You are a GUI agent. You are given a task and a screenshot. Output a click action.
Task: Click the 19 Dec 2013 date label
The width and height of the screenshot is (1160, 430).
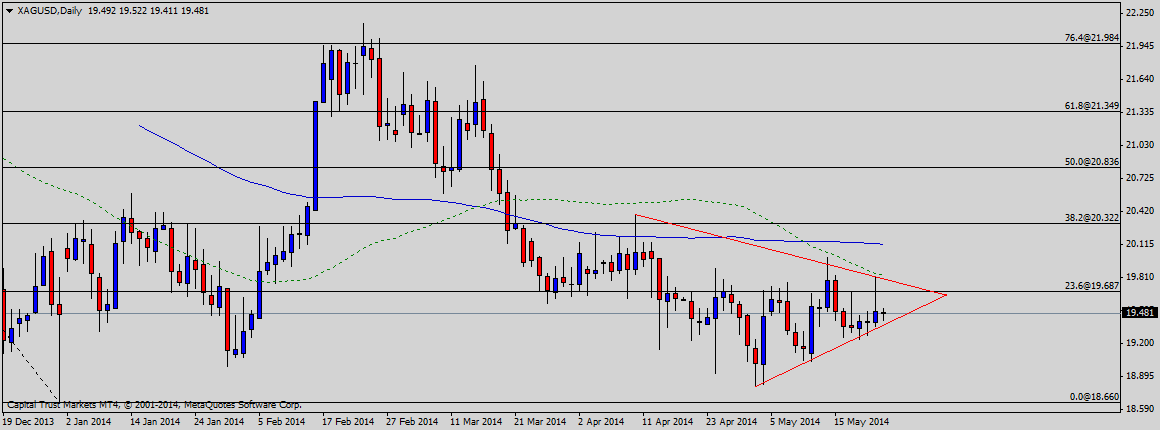[28, 422]
